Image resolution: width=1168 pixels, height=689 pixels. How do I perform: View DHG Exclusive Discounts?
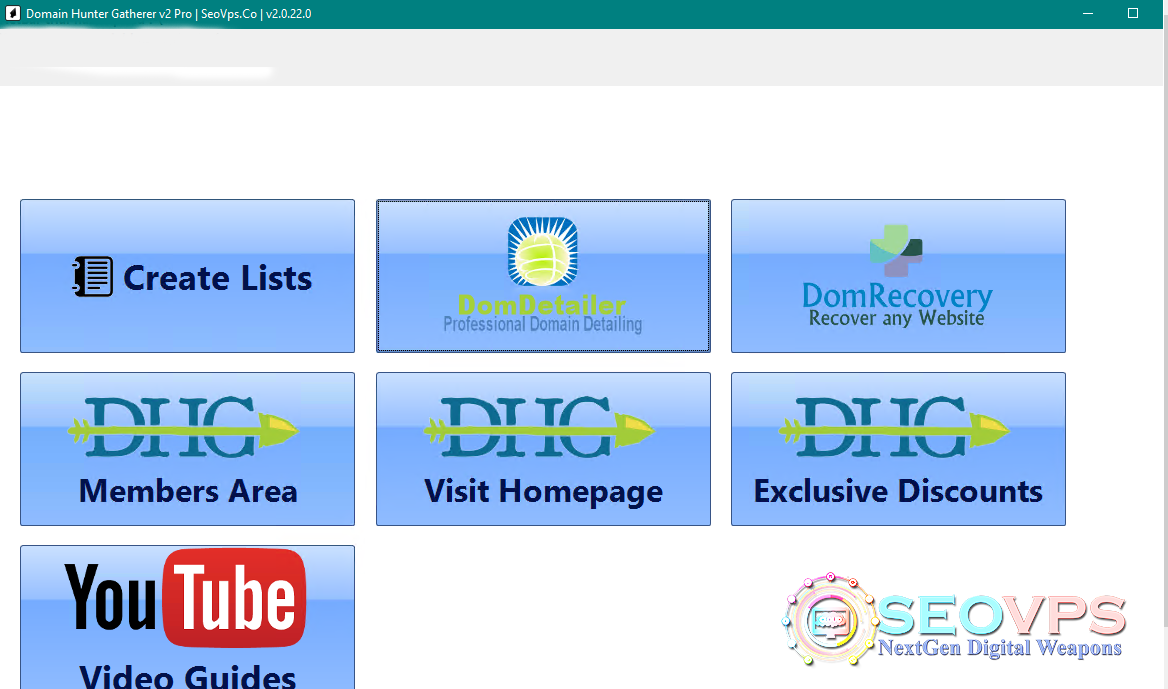coord(898,449)
